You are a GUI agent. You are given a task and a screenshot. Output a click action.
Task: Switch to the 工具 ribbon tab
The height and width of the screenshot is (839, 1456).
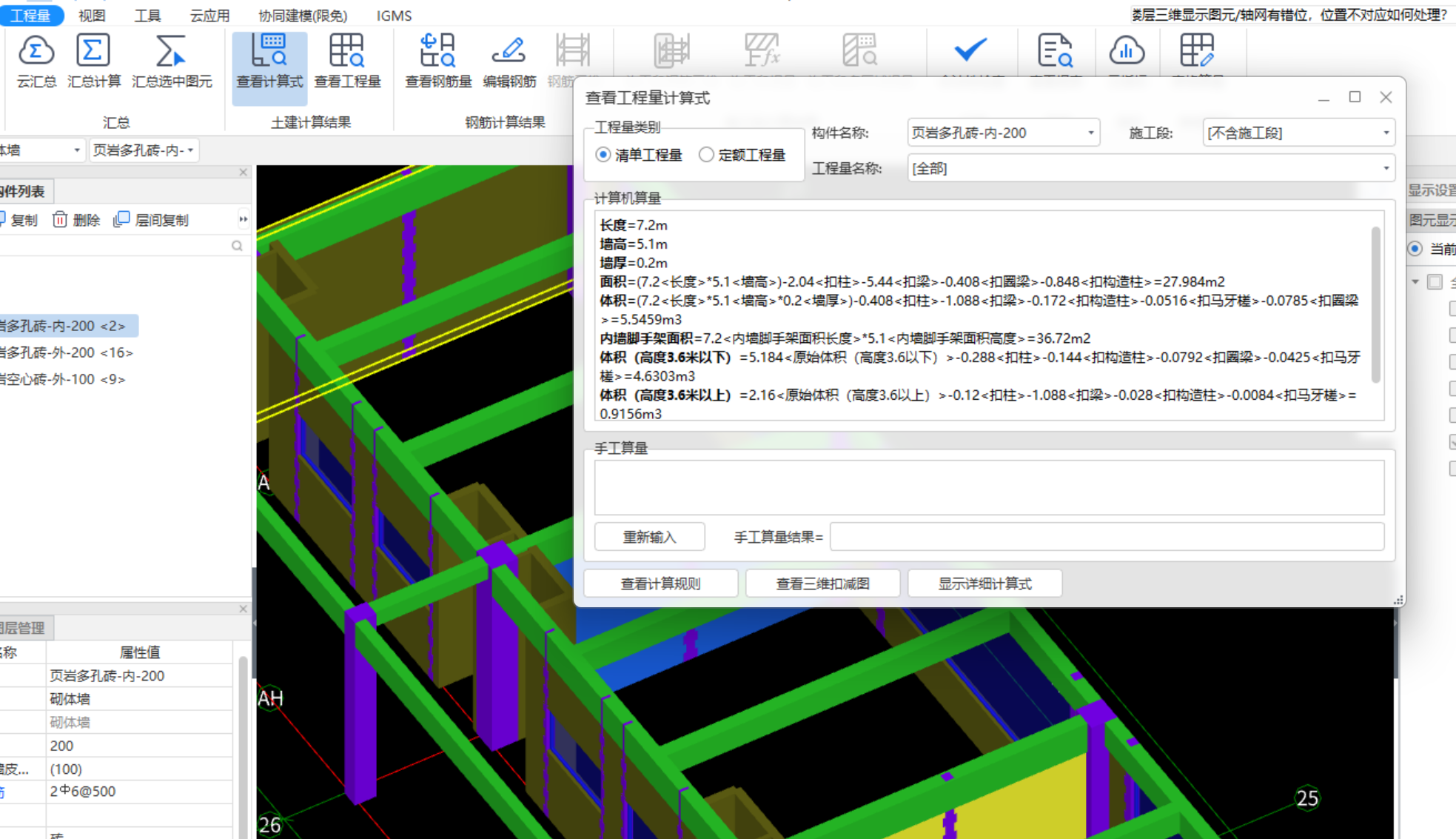[147, 15]
